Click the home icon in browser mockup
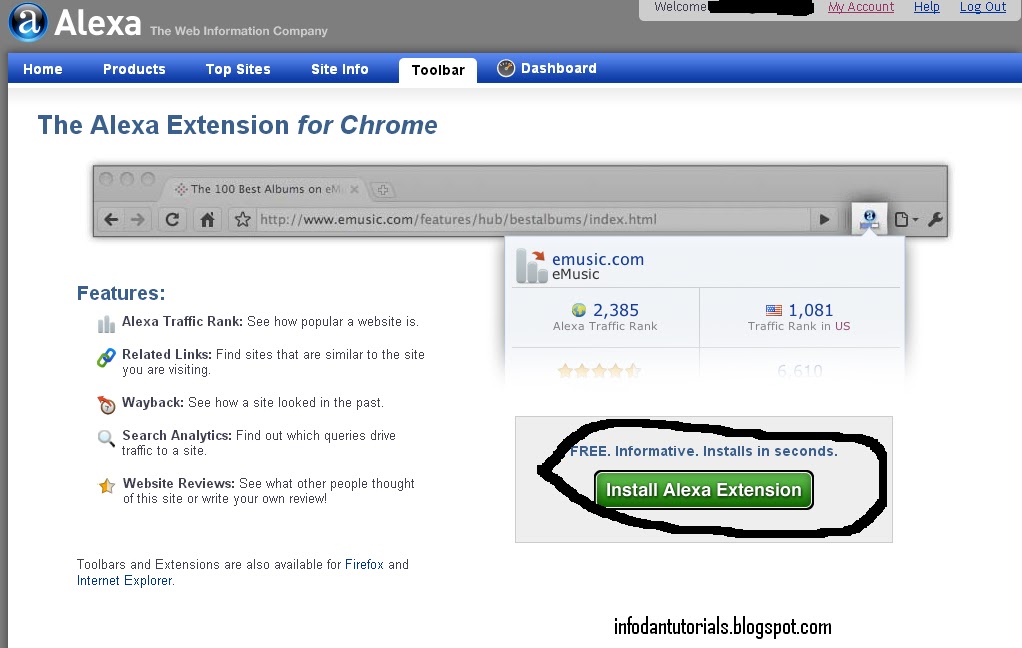 [207, 220]
